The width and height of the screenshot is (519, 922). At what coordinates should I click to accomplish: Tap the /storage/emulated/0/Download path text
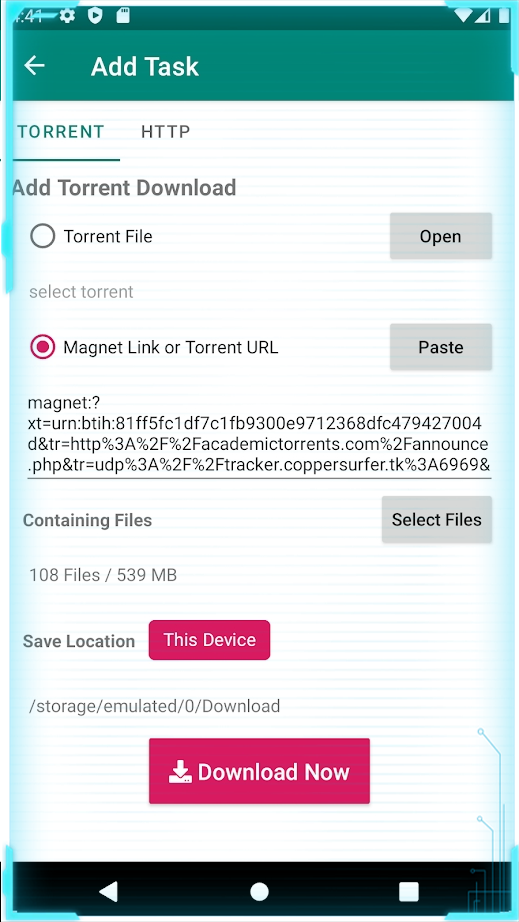click(x=155, y=706)
